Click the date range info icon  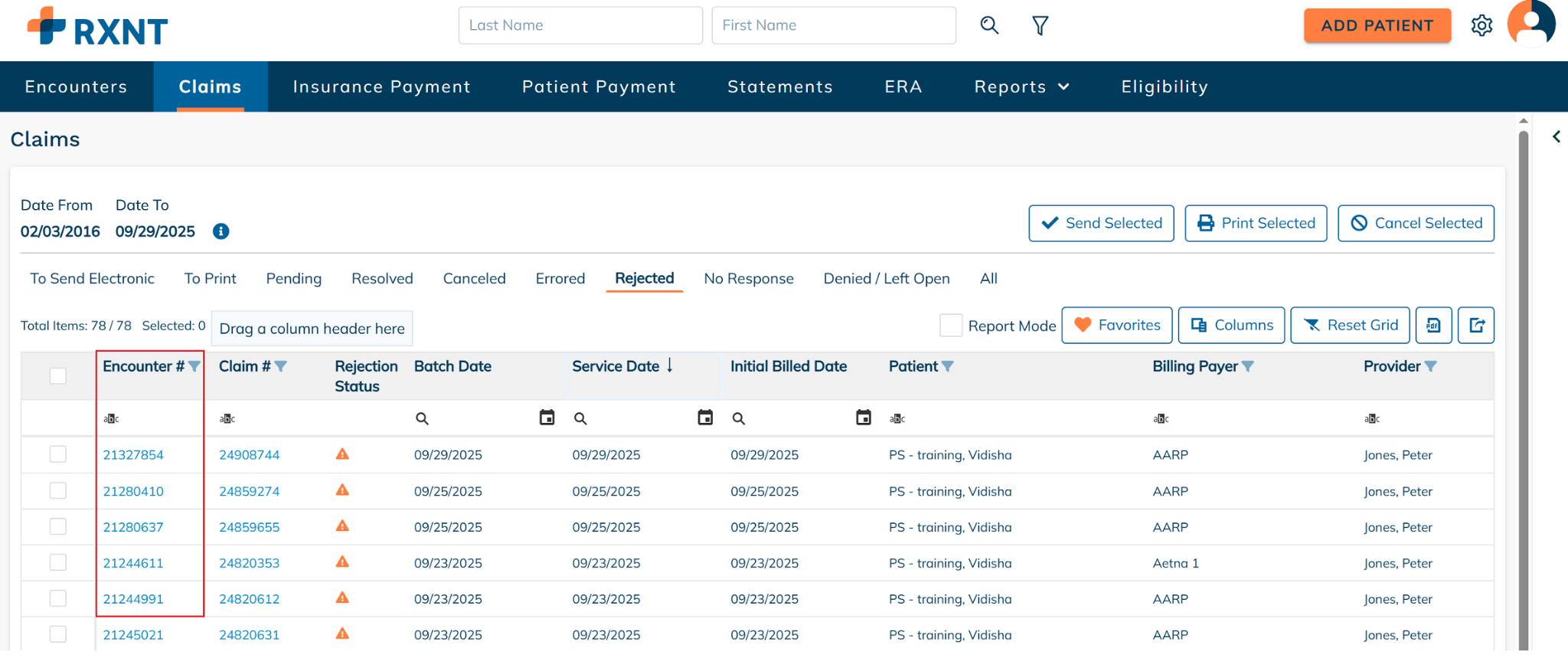coord(221,231)
